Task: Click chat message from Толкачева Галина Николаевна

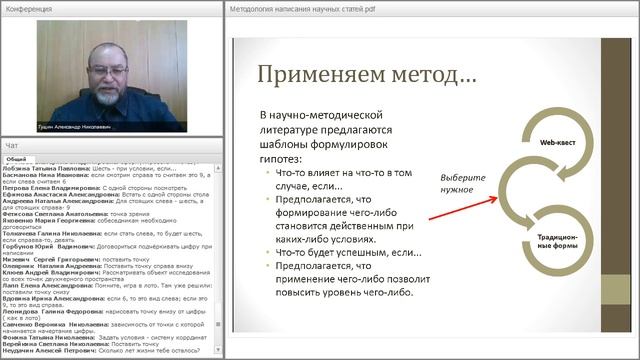Action: [102, 237]
